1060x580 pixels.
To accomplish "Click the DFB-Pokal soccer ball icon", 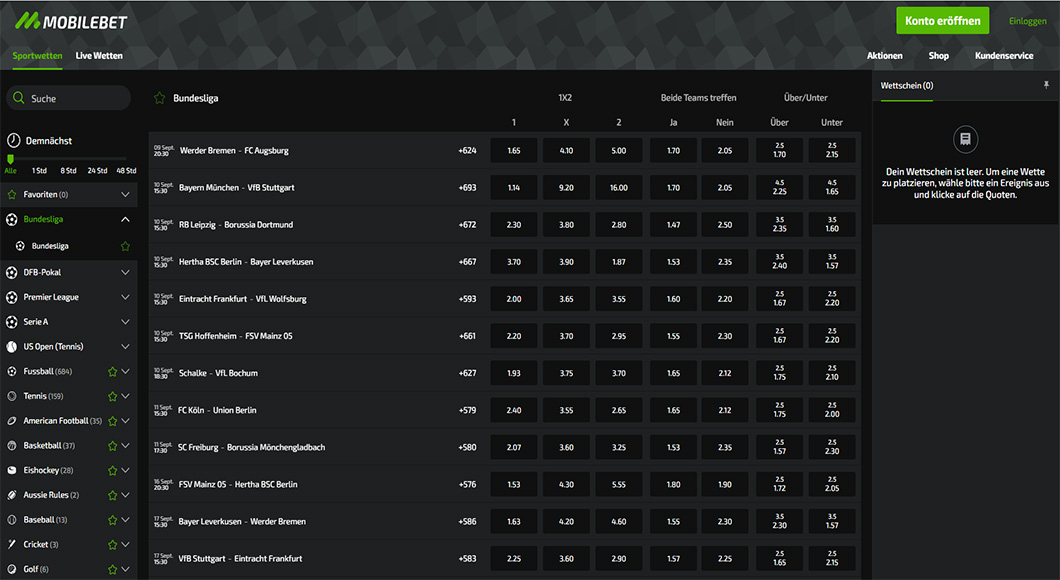I will click(11, 272).
